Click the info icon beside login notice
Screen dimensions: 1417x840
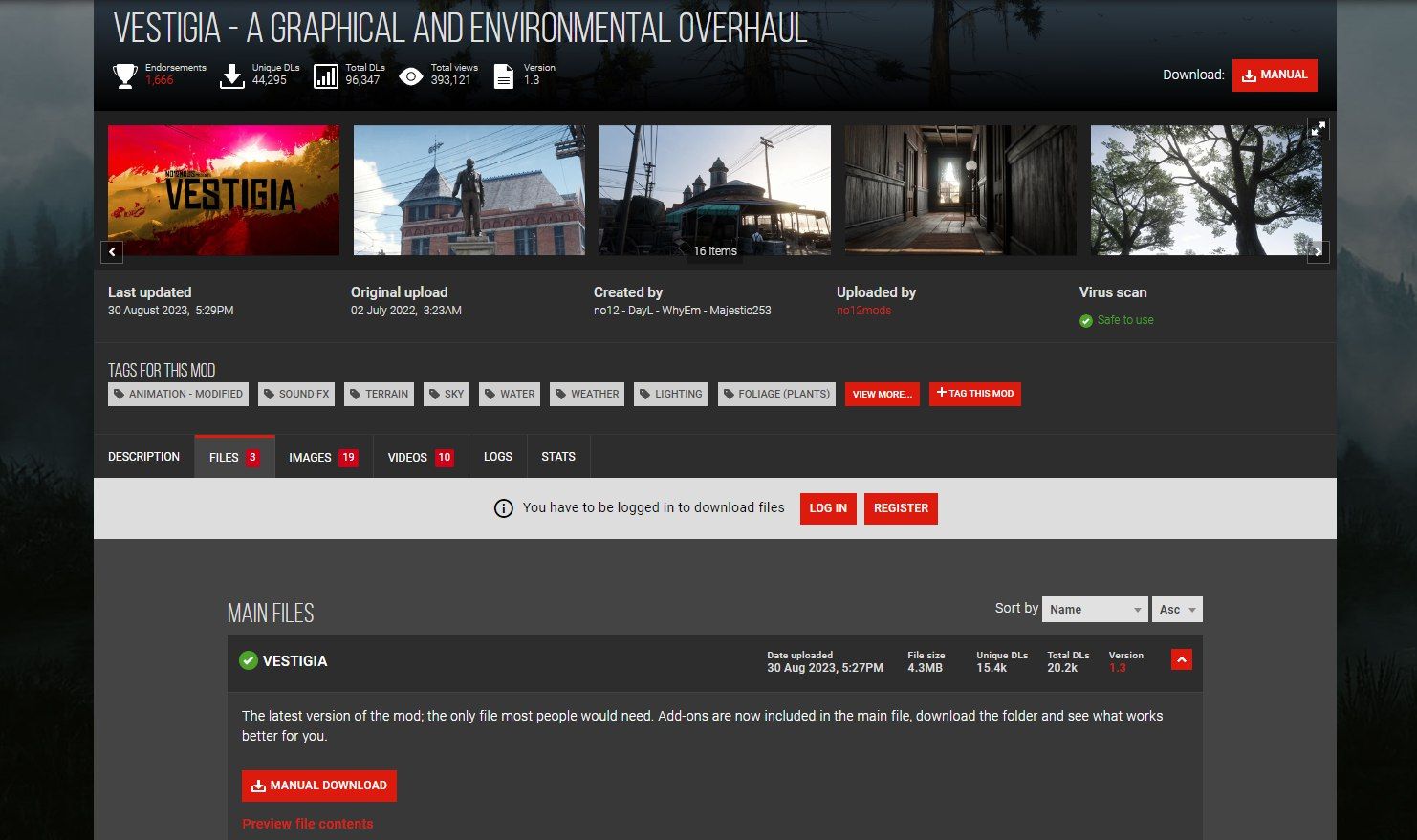(503, 508)
